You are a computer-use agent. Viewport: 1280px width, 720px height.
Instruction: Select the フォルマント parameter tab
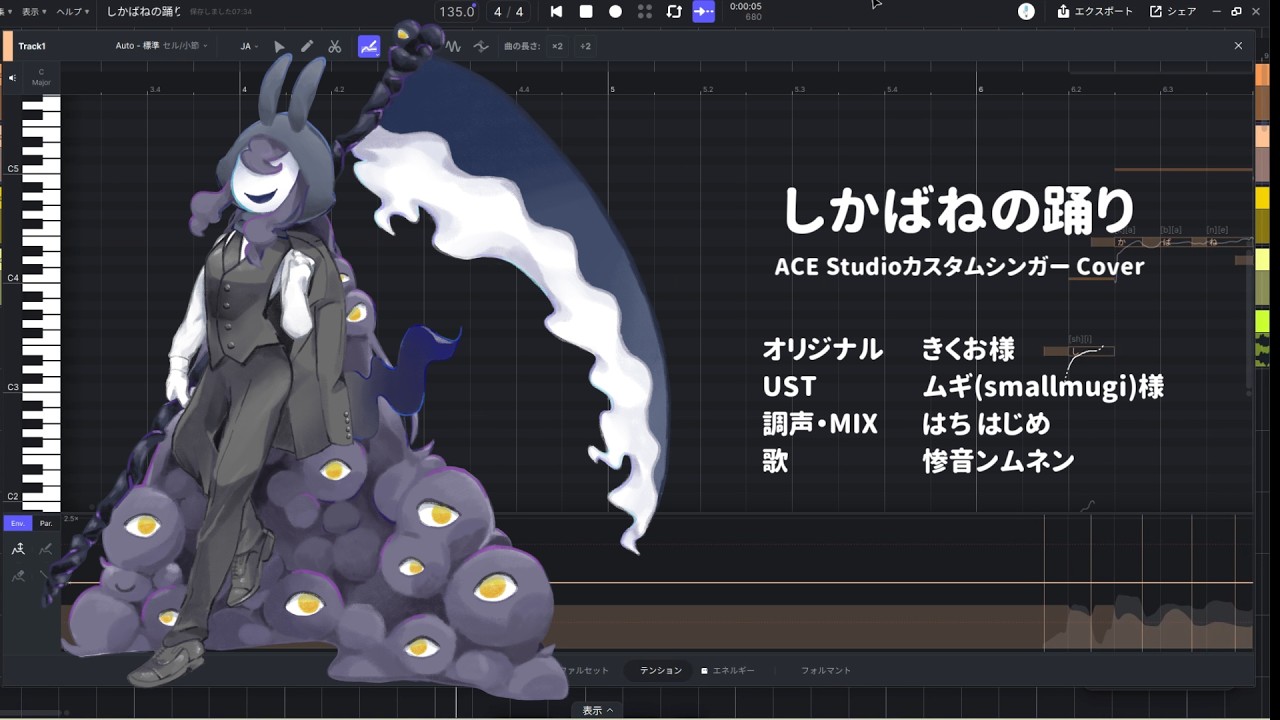point(826,670)
